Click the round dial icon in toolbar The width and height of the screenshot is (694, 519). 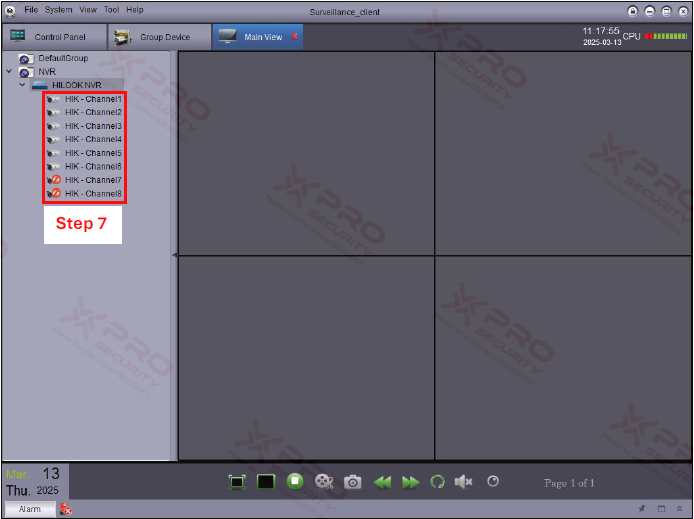(x=493, y=481)
